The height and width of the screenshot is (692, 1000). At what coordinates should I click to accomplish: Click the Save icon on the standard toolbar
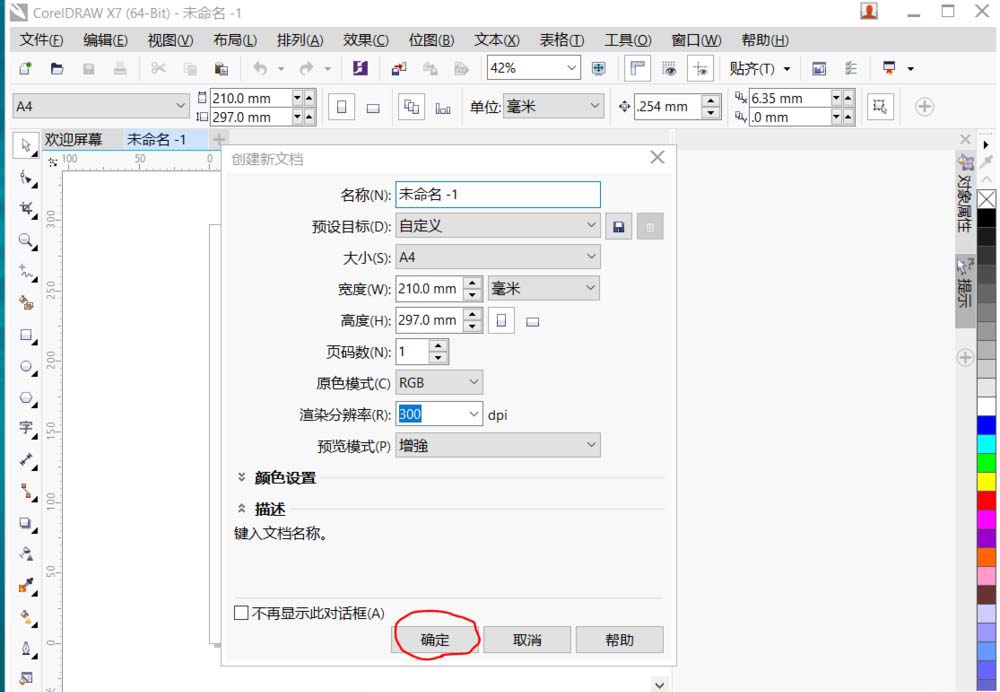coord(88,68)
